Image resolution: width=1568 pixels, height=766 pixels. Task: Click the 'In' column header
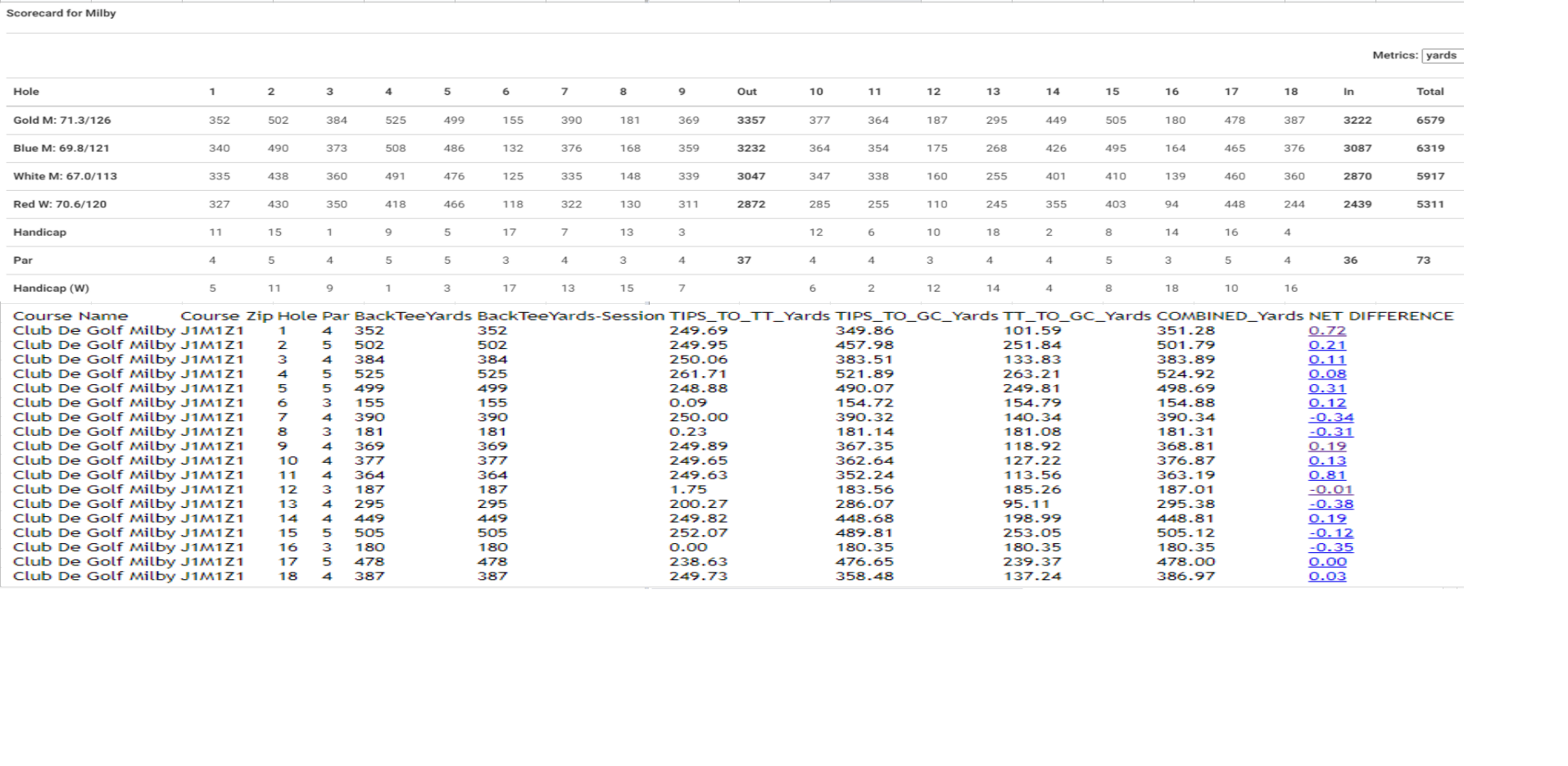pos(1348,92)
